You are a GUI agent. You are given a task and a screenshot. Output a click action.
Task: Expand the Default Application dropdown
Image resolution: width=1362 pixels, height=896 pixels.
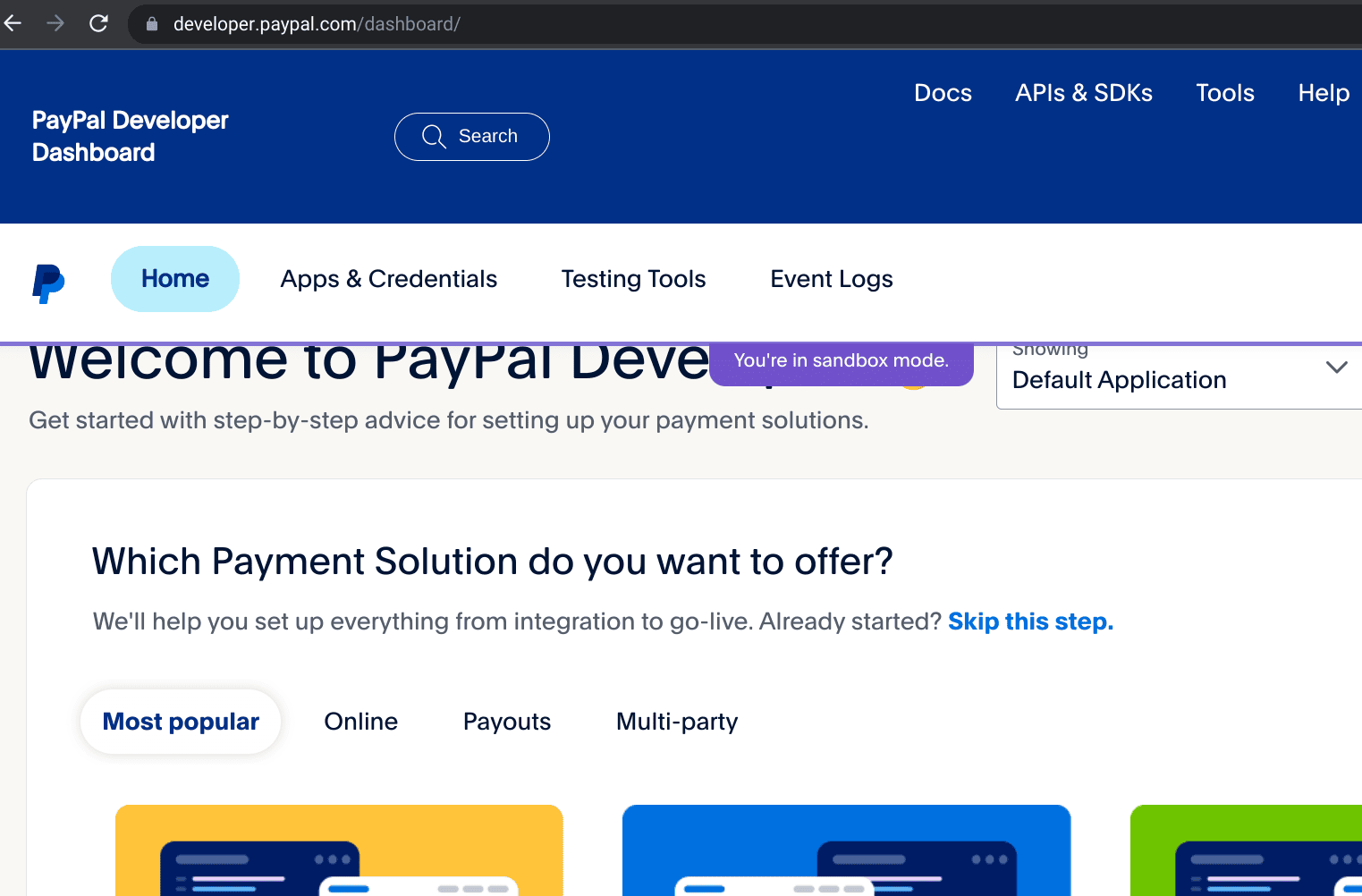pyautogui.click(x=1179, y=376)
